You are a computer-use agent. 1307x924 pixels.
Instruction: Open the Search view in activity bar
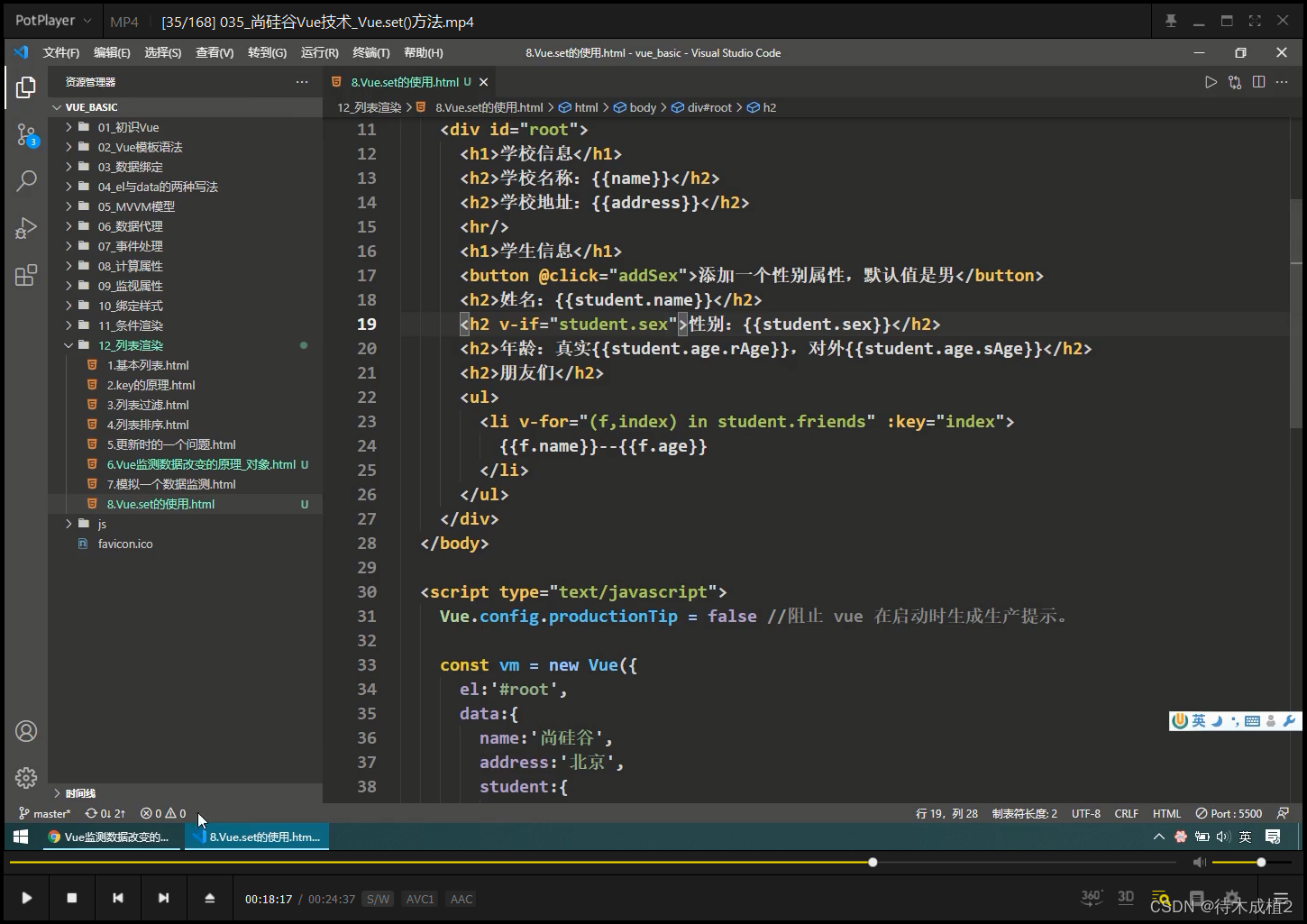[x=26, y=180]
